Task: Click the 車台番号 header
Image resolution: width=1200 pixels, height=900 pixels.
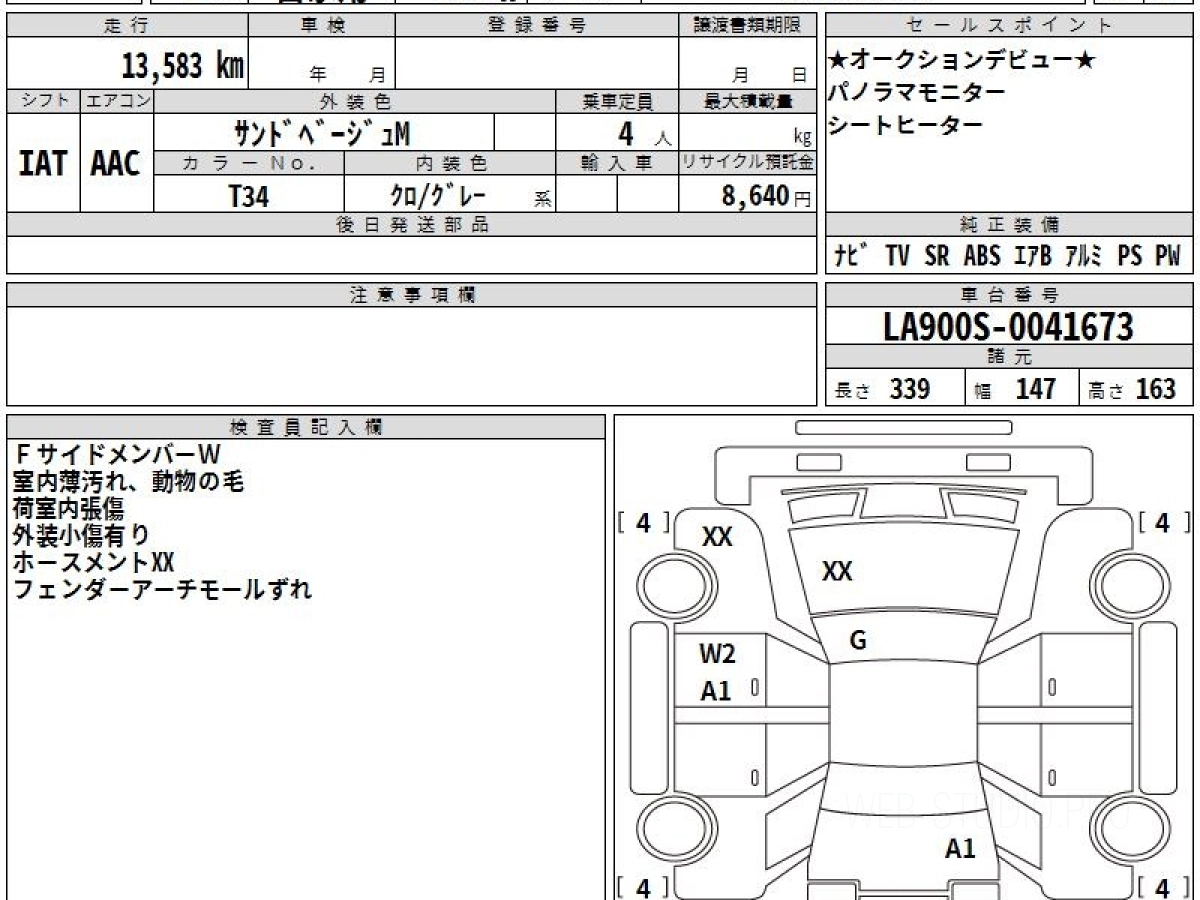Action: 1009,295
